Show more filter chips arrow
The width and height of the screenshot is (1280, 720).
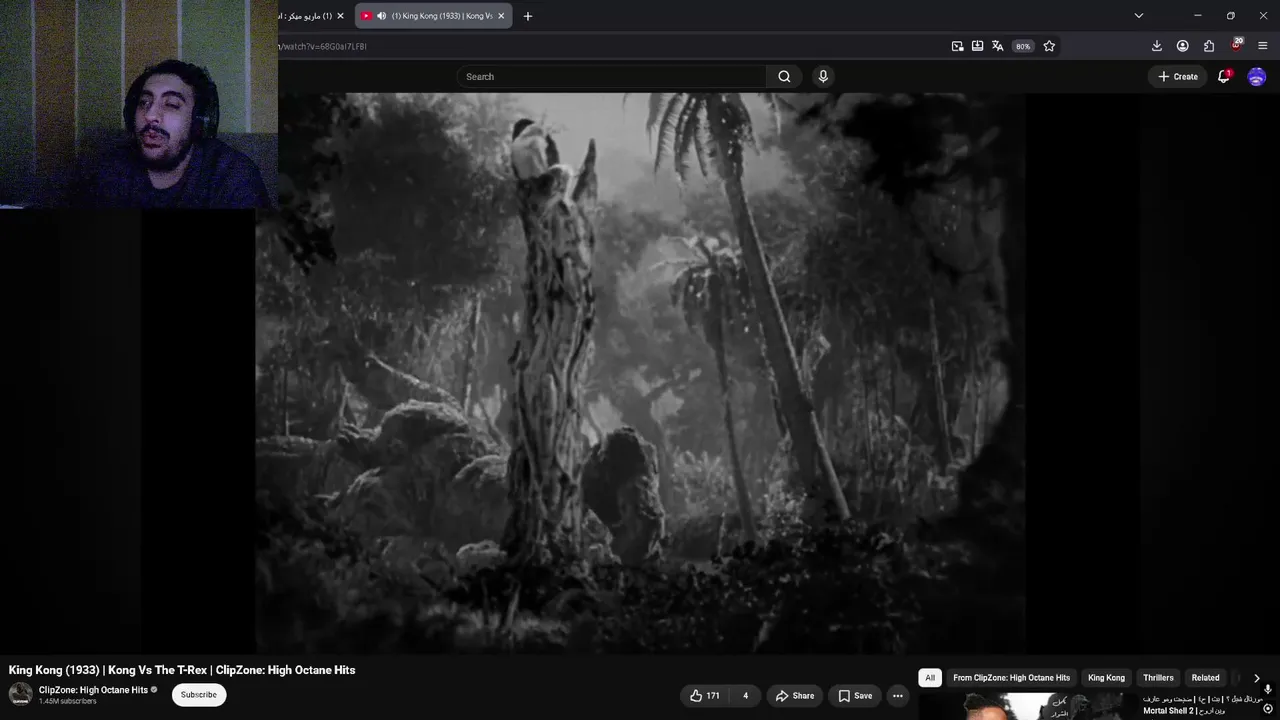[1257, 678]
